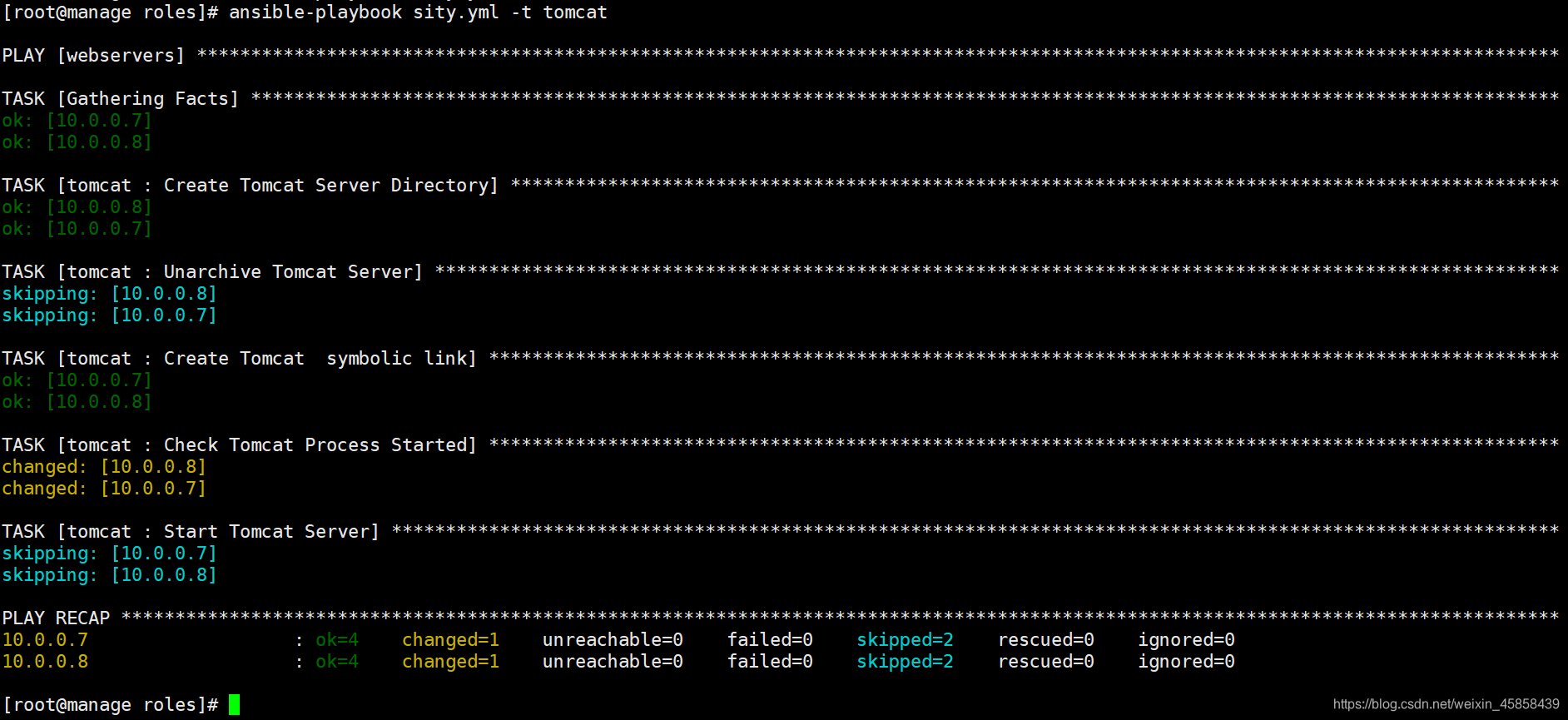The image size is (1568, 720).
Task: Select 'skipping: [10.0.0.7]' under Start Tomcat Server
Action: (x=109, y=554)
